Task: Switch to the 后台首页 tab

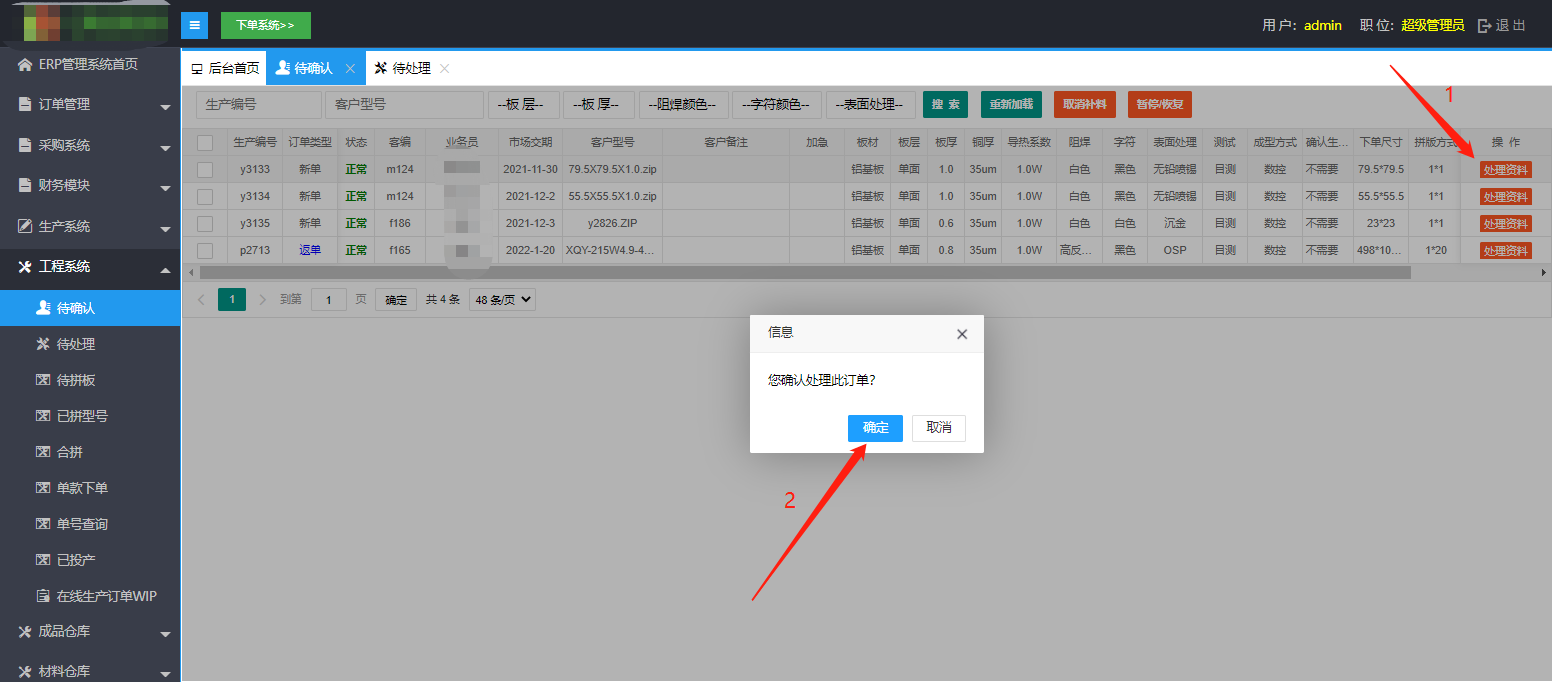Action: tap(225, 69)
